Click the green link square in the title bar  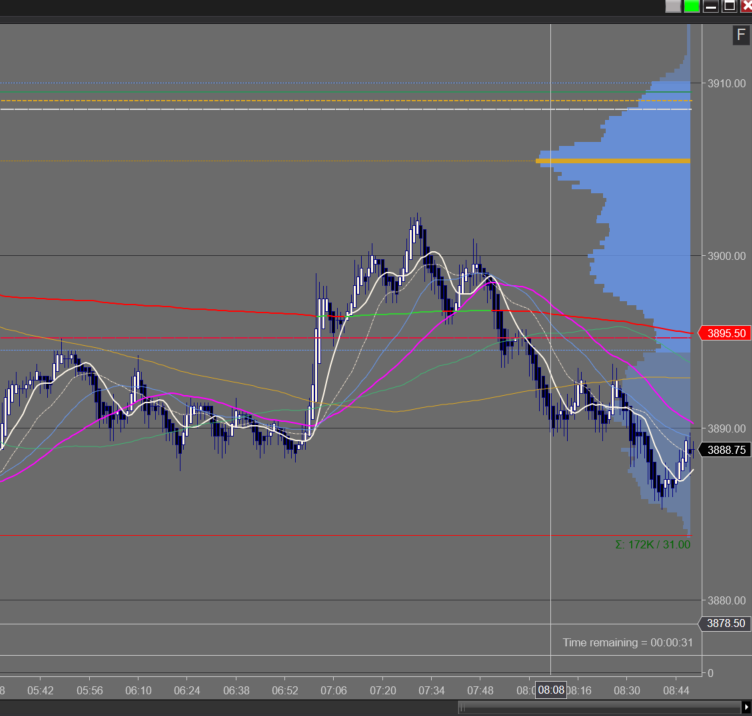(x=692, y=6)
